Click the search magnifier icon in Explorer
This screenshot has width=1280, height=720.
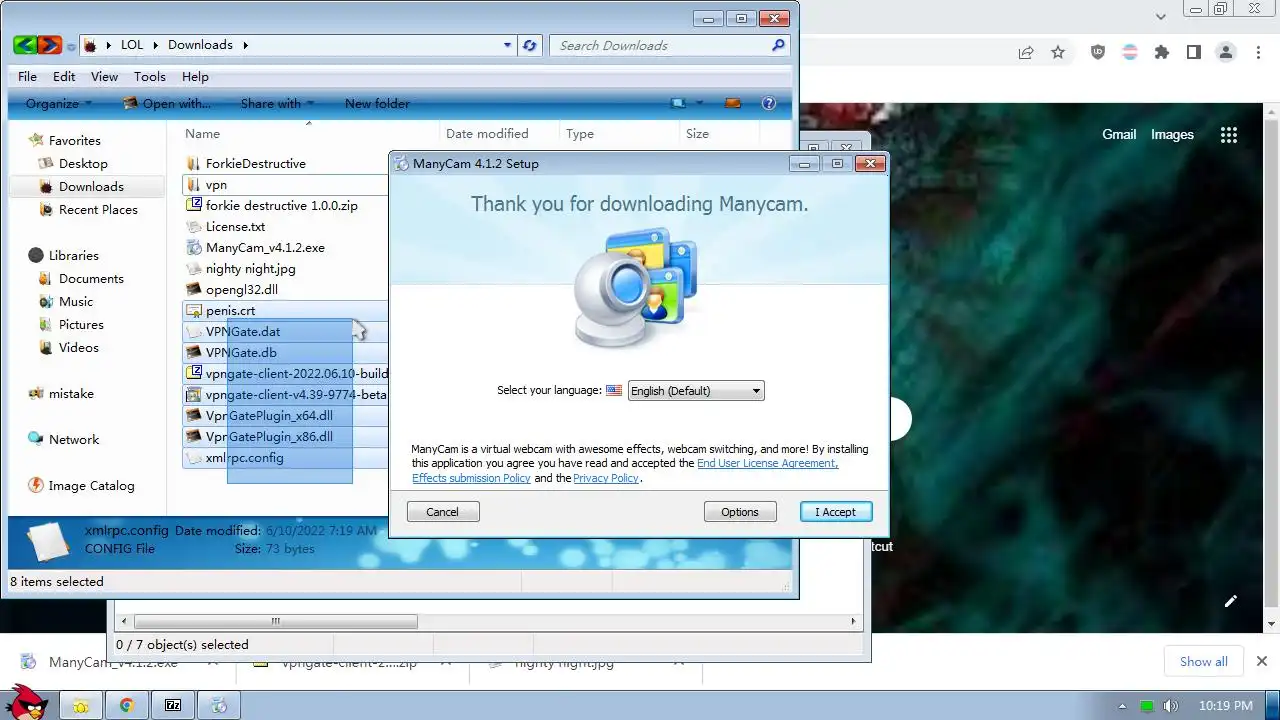coord(778,45)
